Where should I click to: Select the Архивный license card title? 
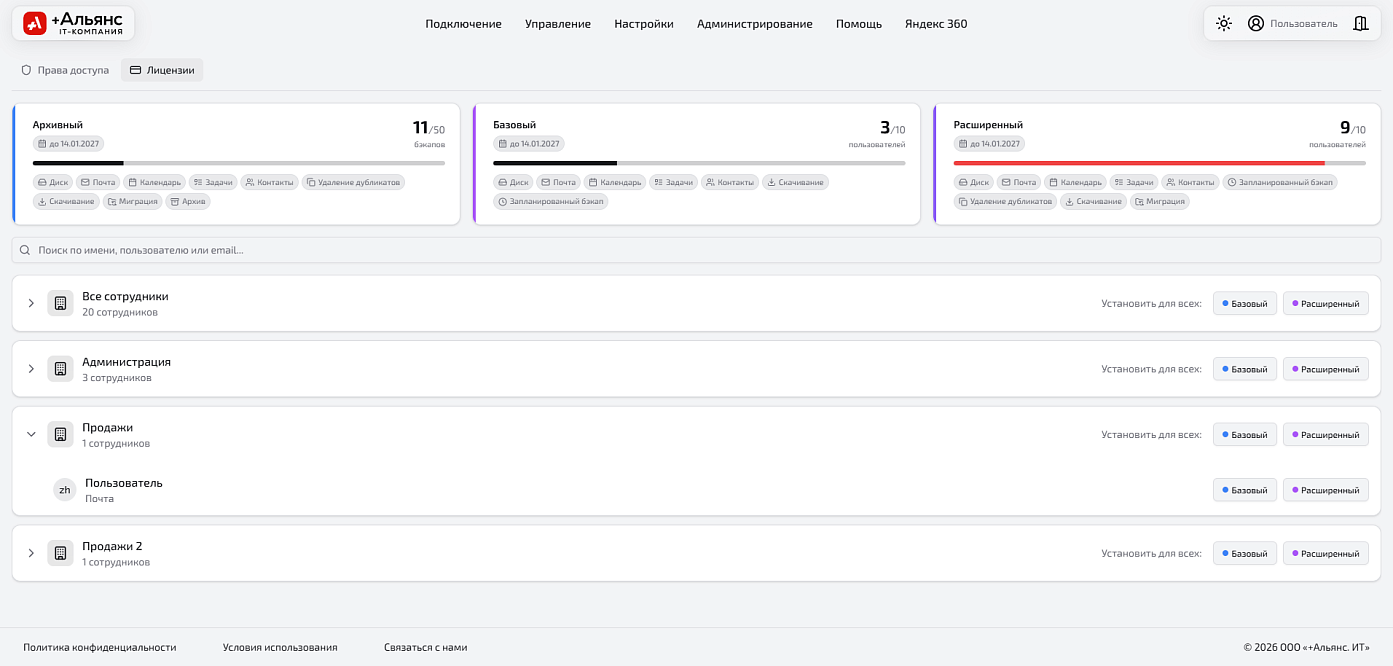point(58,125)
